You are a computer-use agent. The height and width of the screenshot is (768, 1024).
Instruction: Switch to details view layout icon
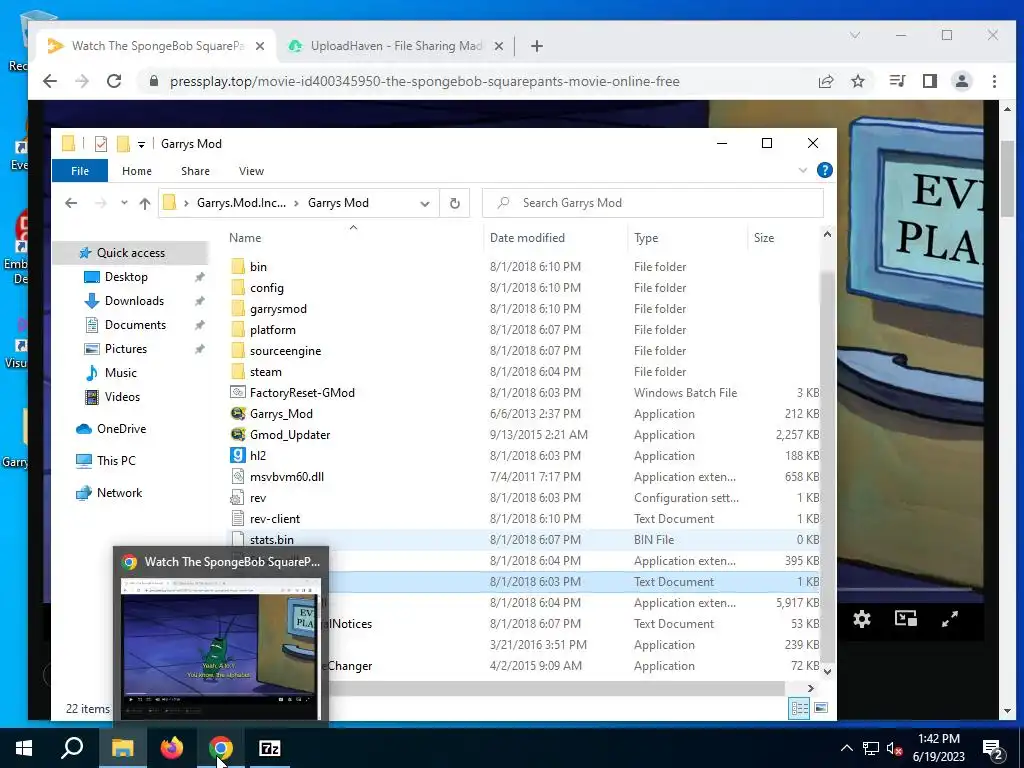tap(799, 708)
